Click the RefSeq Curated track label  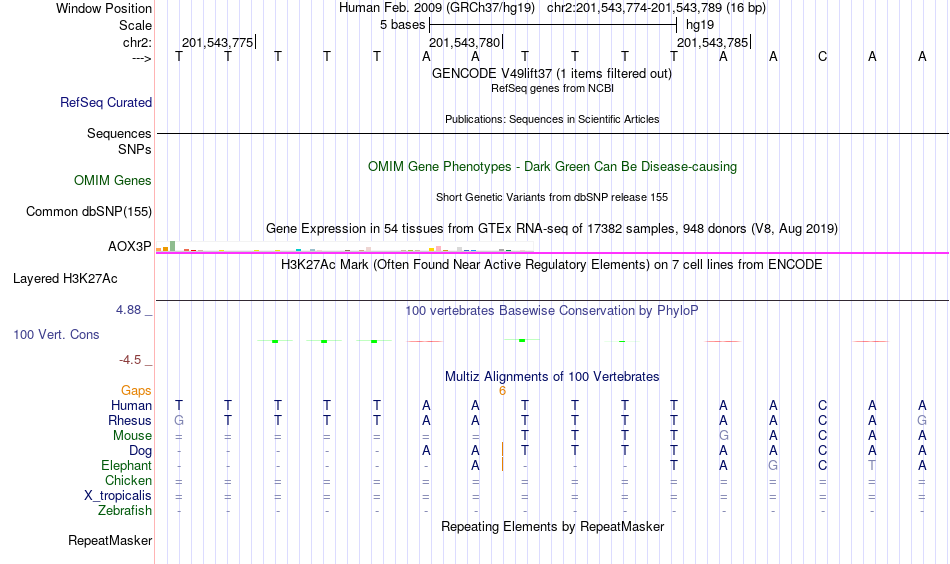tap(106, 102)
